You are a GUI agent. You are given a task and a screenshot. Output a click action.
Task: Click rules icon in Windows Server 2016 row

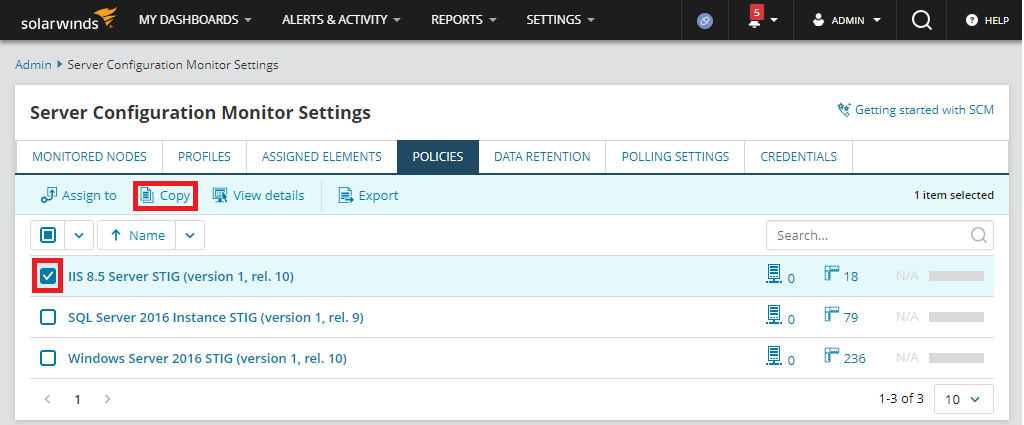831,355
